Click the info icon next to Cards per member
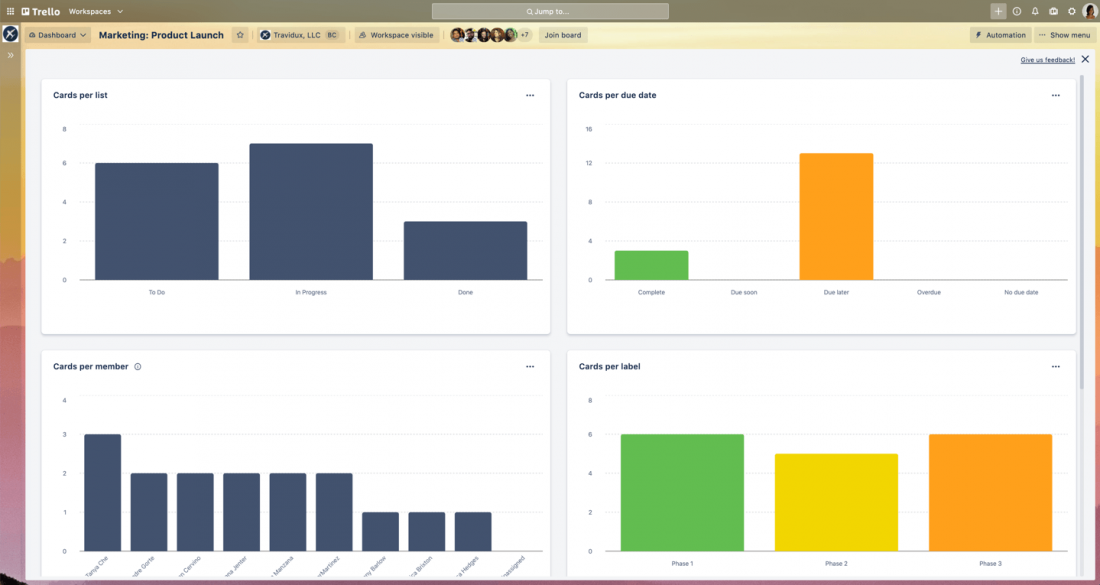1100x585 pixels. (137, 366)
